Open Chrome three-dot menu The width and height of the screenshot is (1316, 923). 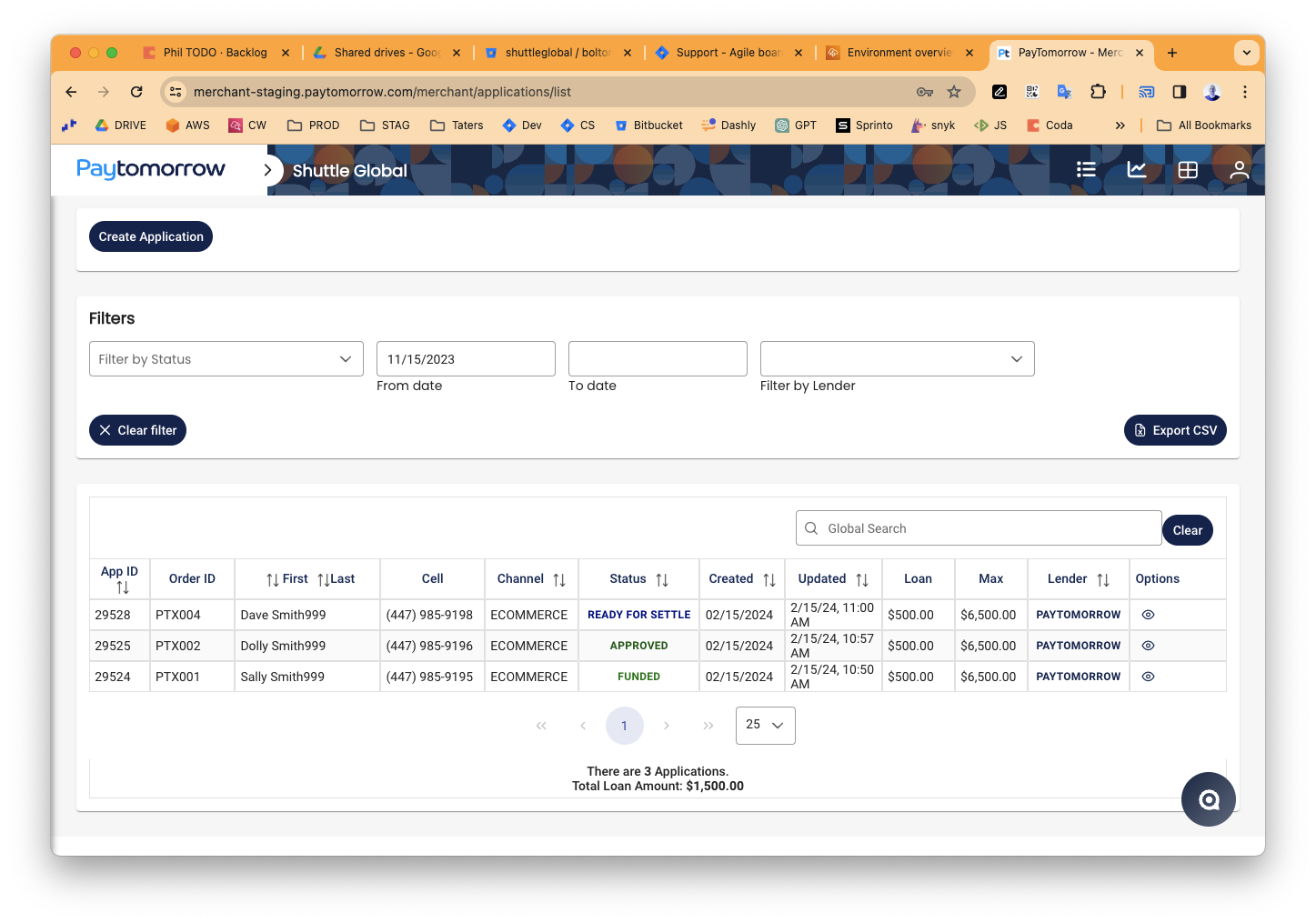1245,92
